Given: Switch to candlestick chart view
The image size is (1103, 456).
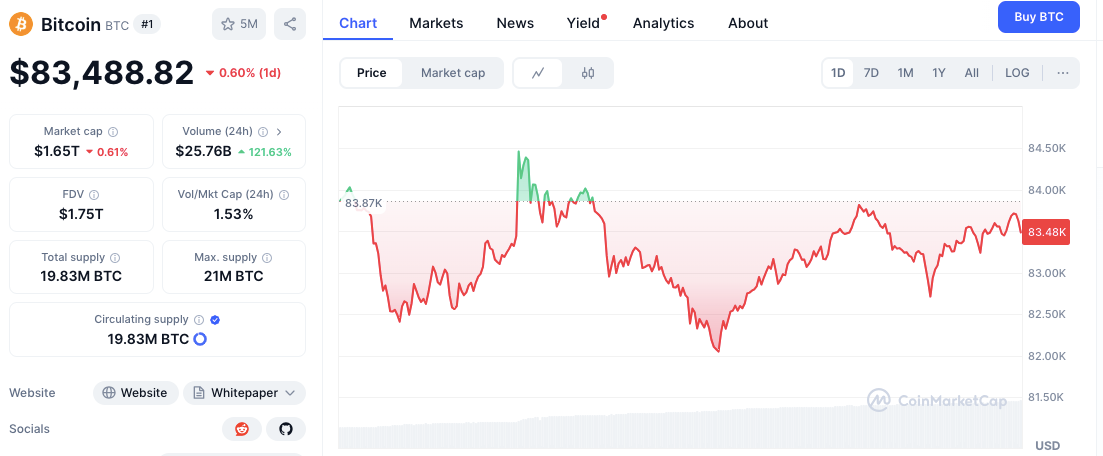Looking at the screenshot, I should point(588,73).
